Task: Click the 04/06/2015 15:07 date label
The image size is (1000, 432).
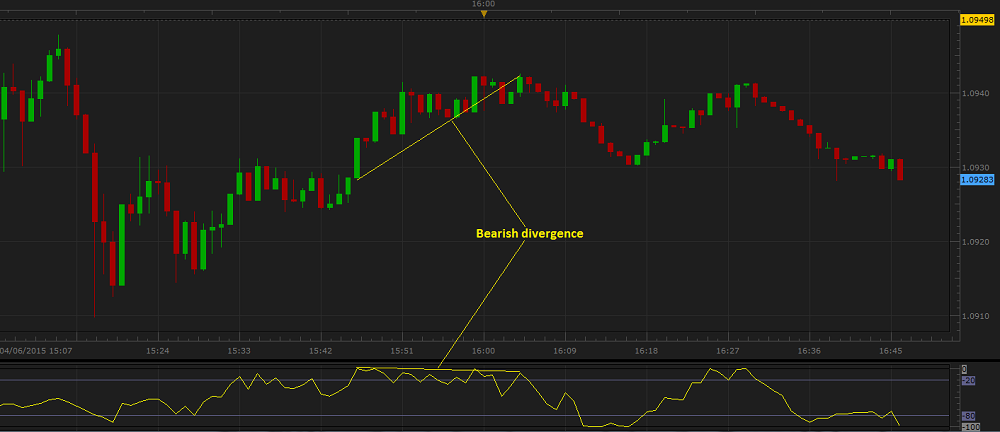Action: 36,351
